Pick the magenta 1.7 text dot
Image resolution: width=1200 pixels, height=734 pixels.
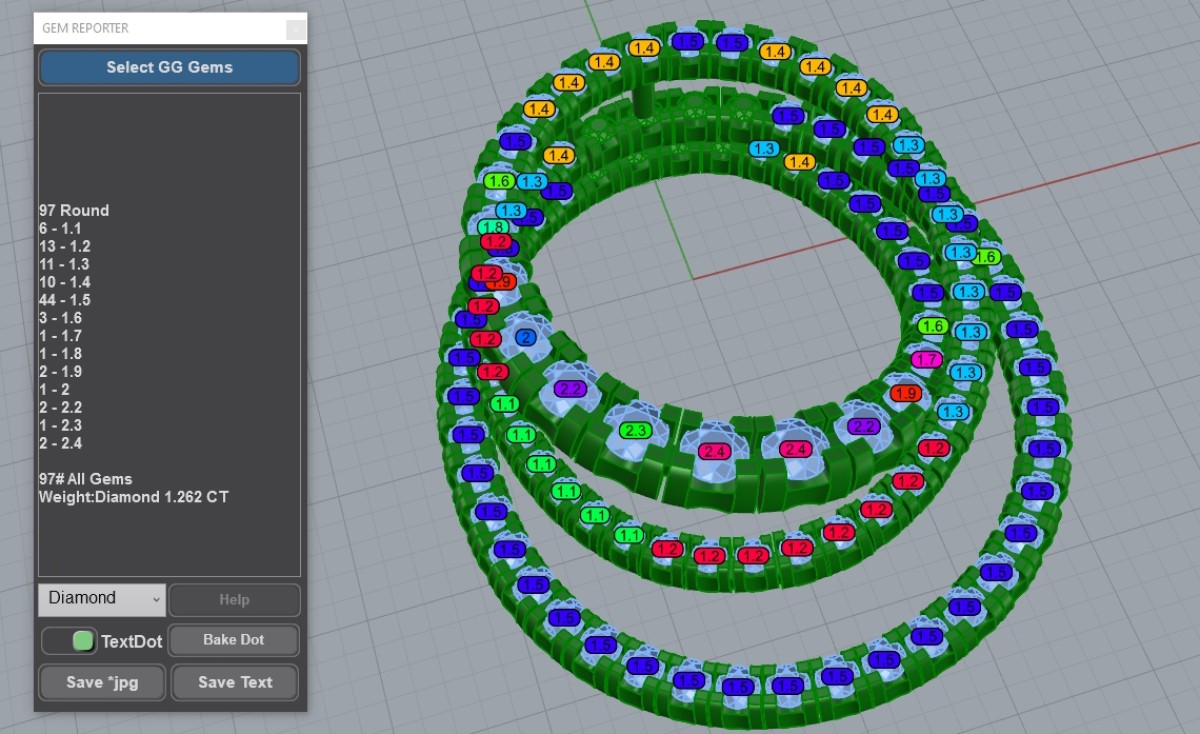926,359
